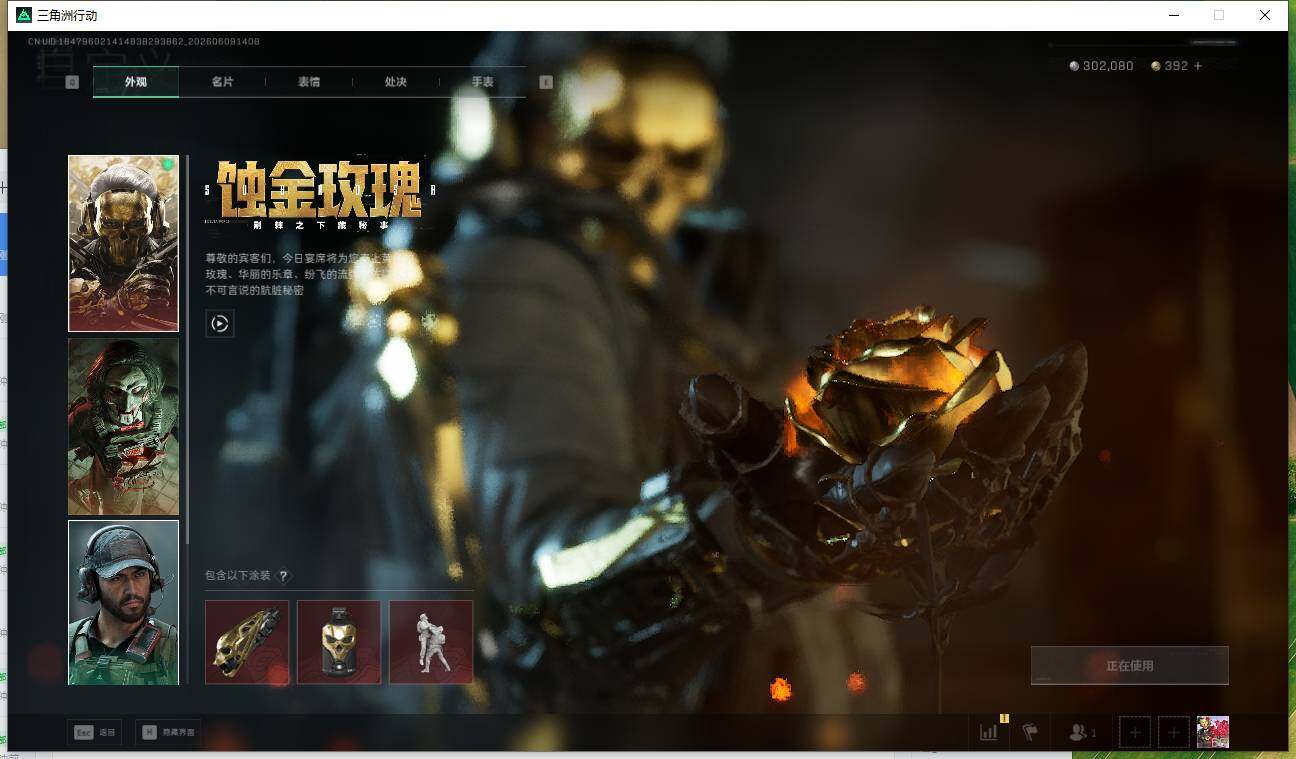Open the 包含以下涂装 help question mark

[x=283, y=576]
